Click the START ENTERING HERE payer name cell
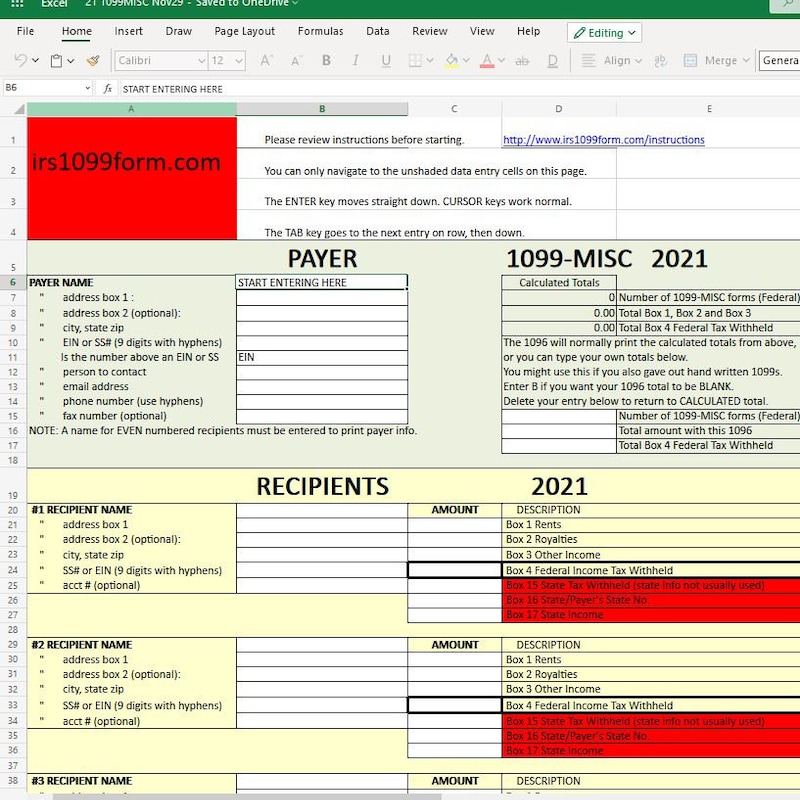Image resolution: width=800 pixels, height=800 pixels. pyautogui.click(x=320, y=281)
